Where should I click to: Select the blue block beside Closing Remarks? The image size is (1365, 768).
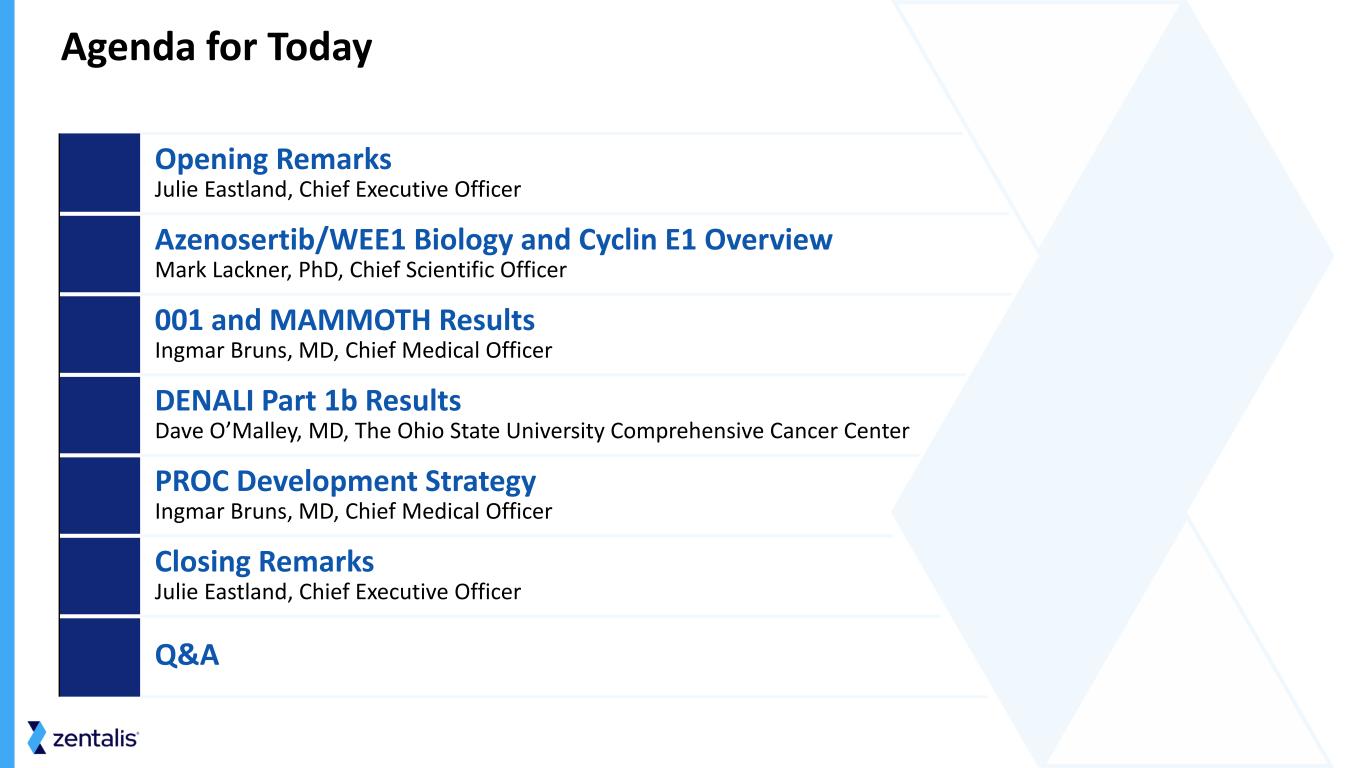pyautogui.click(x=100, y=576)
